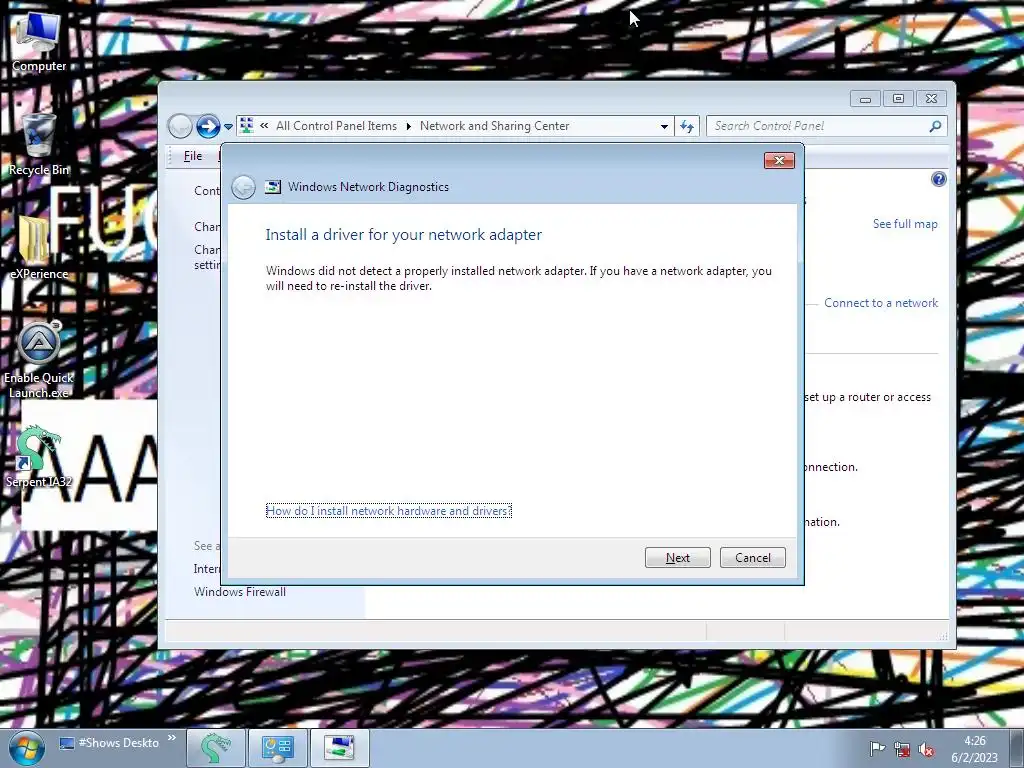Click the Control Panel back arrow
Screen dimensions: 1024x768
(180, 126)
